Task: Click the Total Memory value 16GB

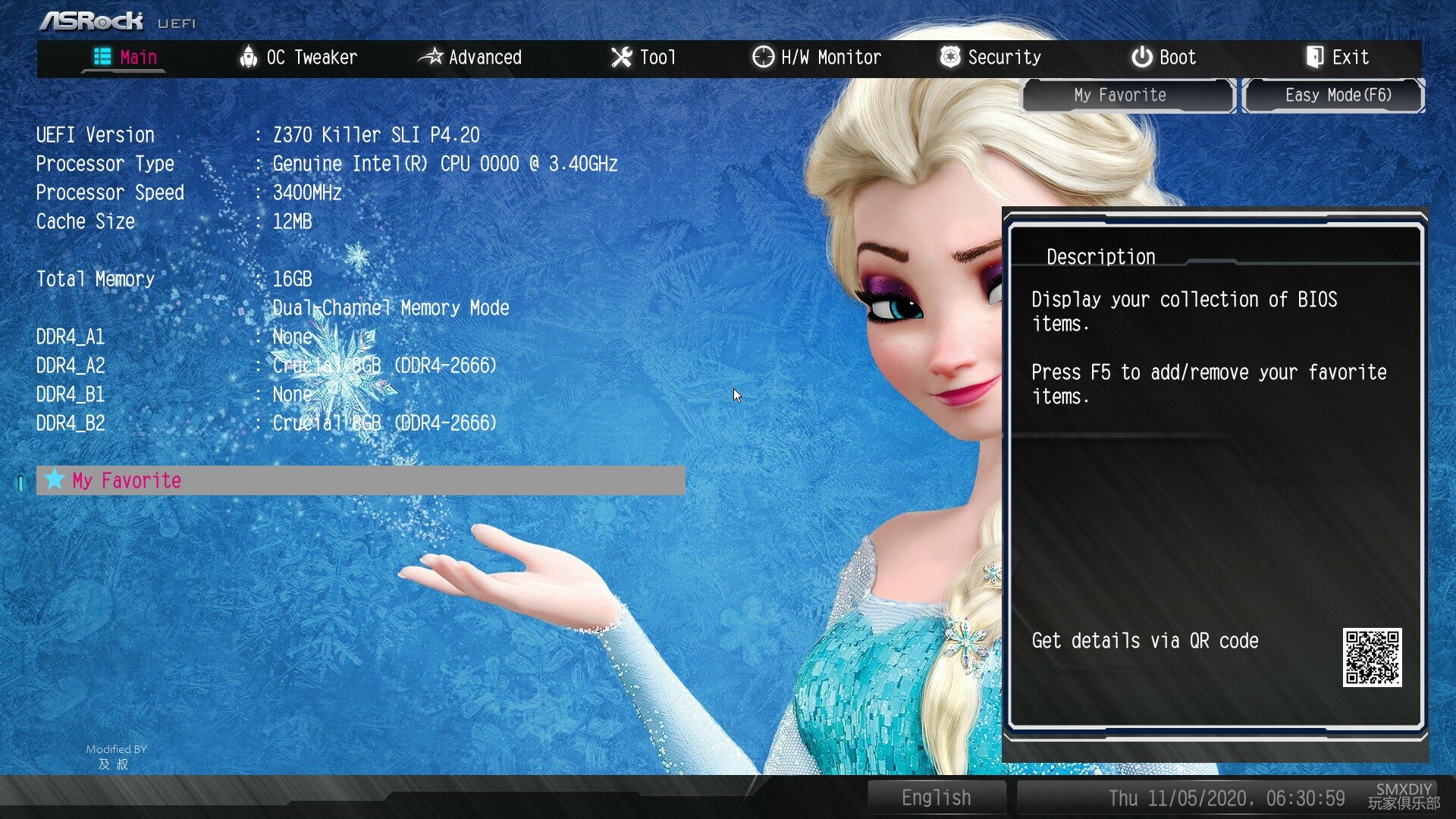Action: [x=292, y=279]
